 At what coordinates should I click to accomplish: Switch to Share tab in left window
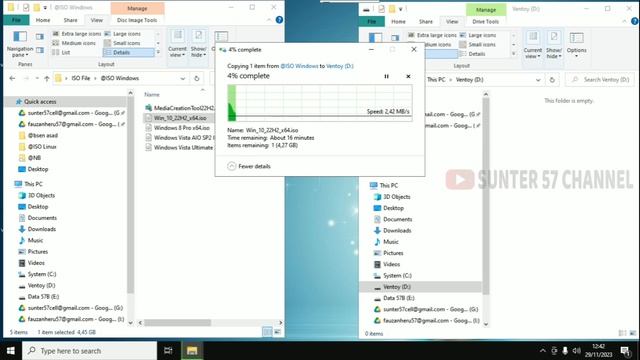(70, 20)
